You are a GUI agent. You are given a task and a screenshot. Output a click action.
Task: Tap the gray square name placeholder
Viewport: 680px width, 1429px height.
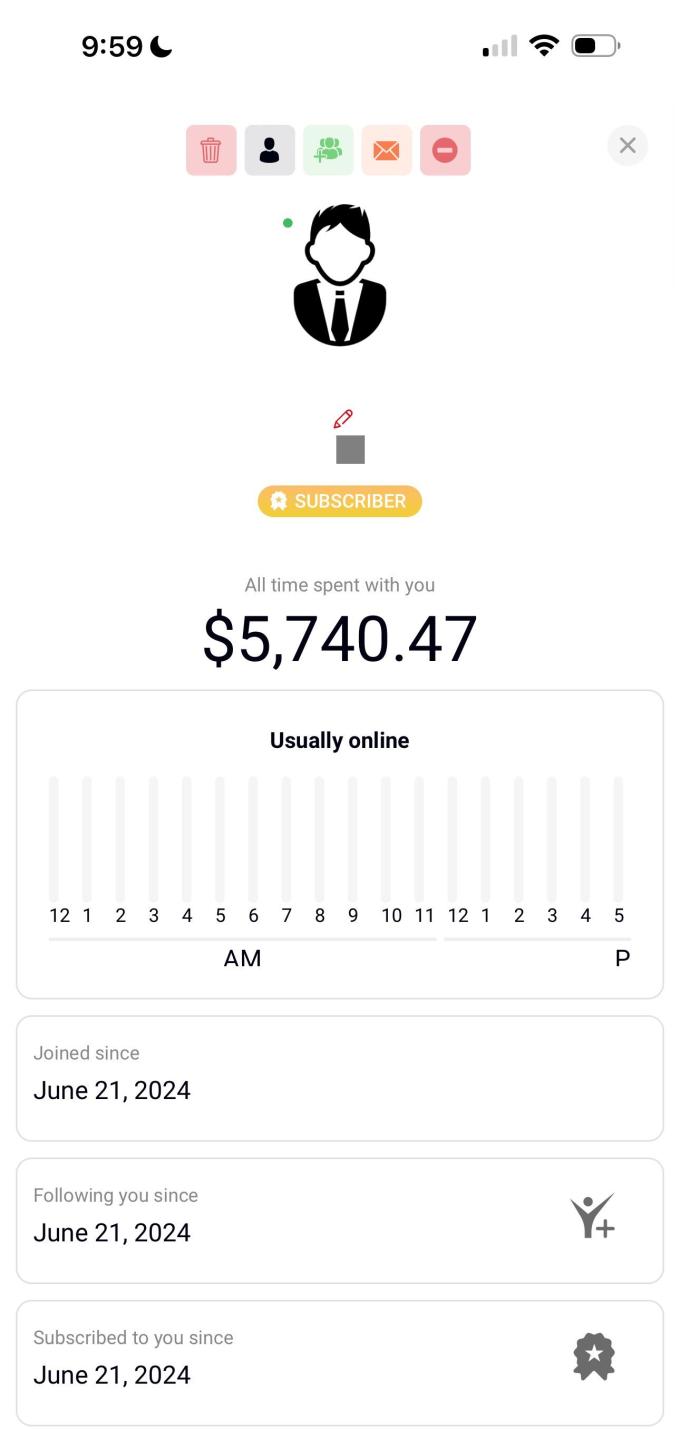pos(350,450)
